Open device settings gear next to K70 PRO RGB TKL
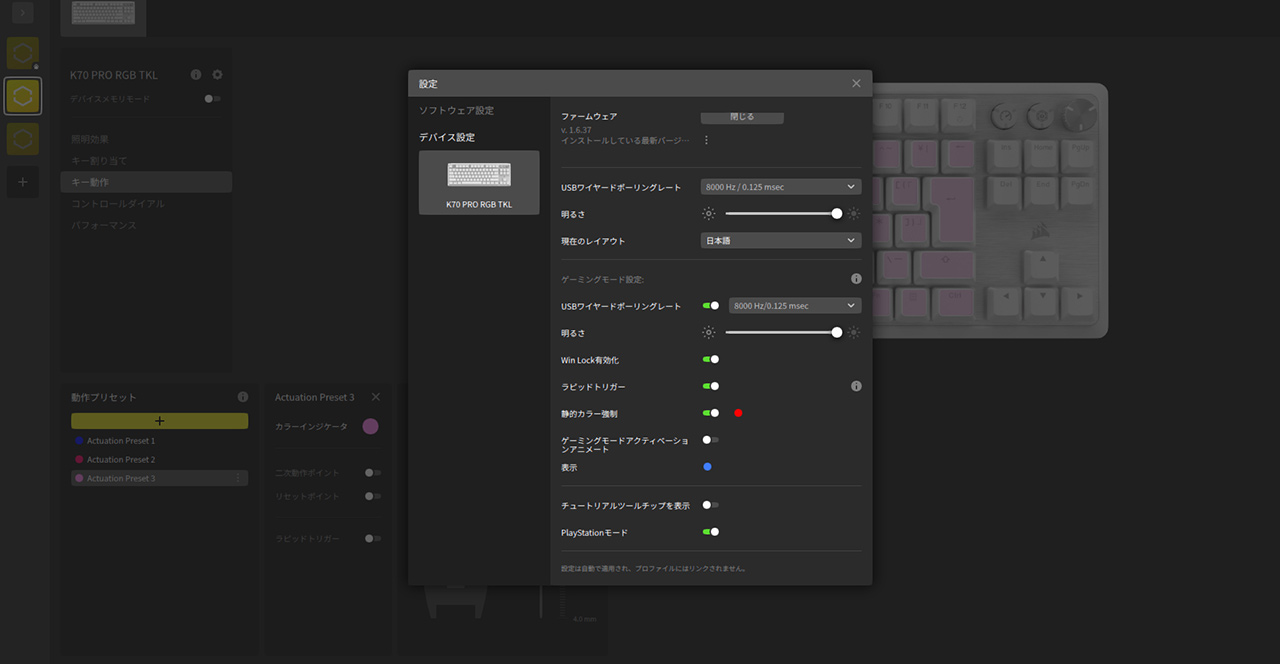The height and width of the screenshot is (664, 1280). click(218, 75)
